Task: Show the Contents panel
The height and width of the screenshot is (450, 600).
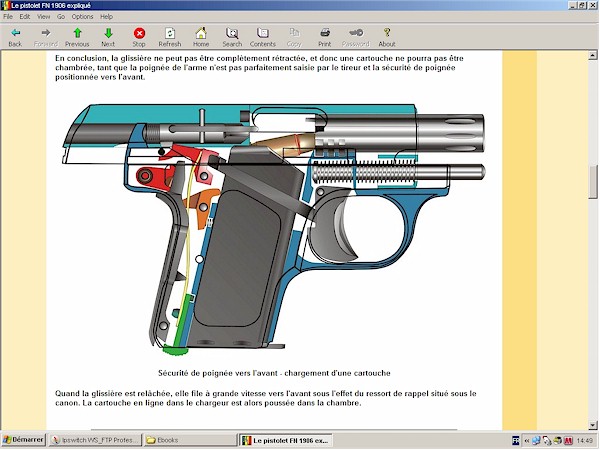Action: pyautogui.click(x=263, y=37)
